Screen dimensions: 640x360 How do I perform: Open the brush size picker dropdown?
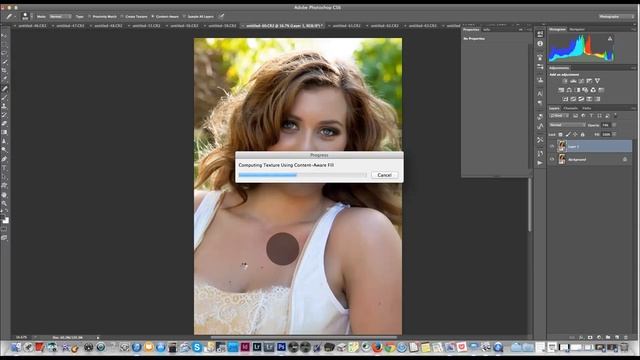click(31, 17)
